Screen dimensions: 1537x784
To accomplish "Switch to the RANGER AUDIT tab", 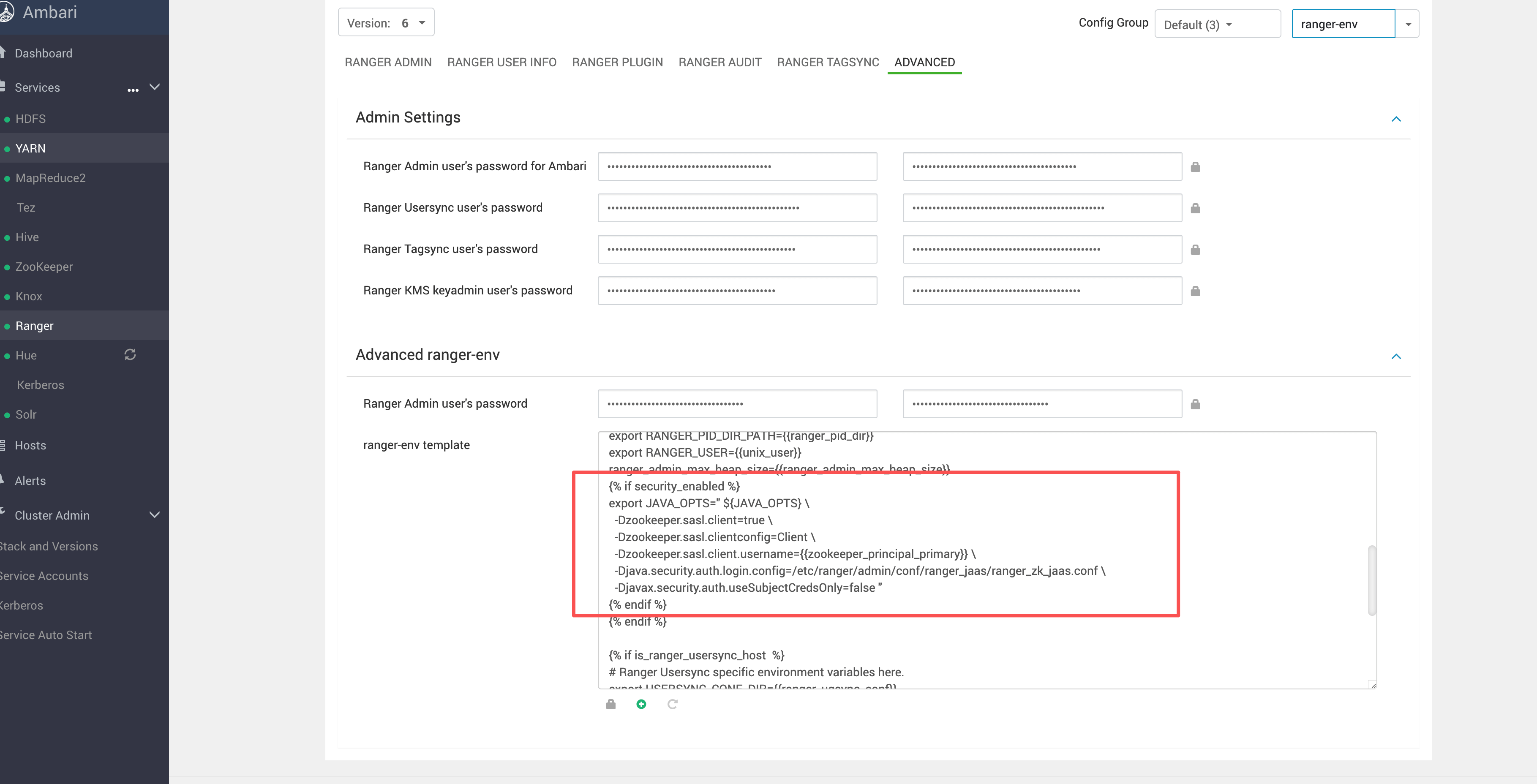I will 719,62.
